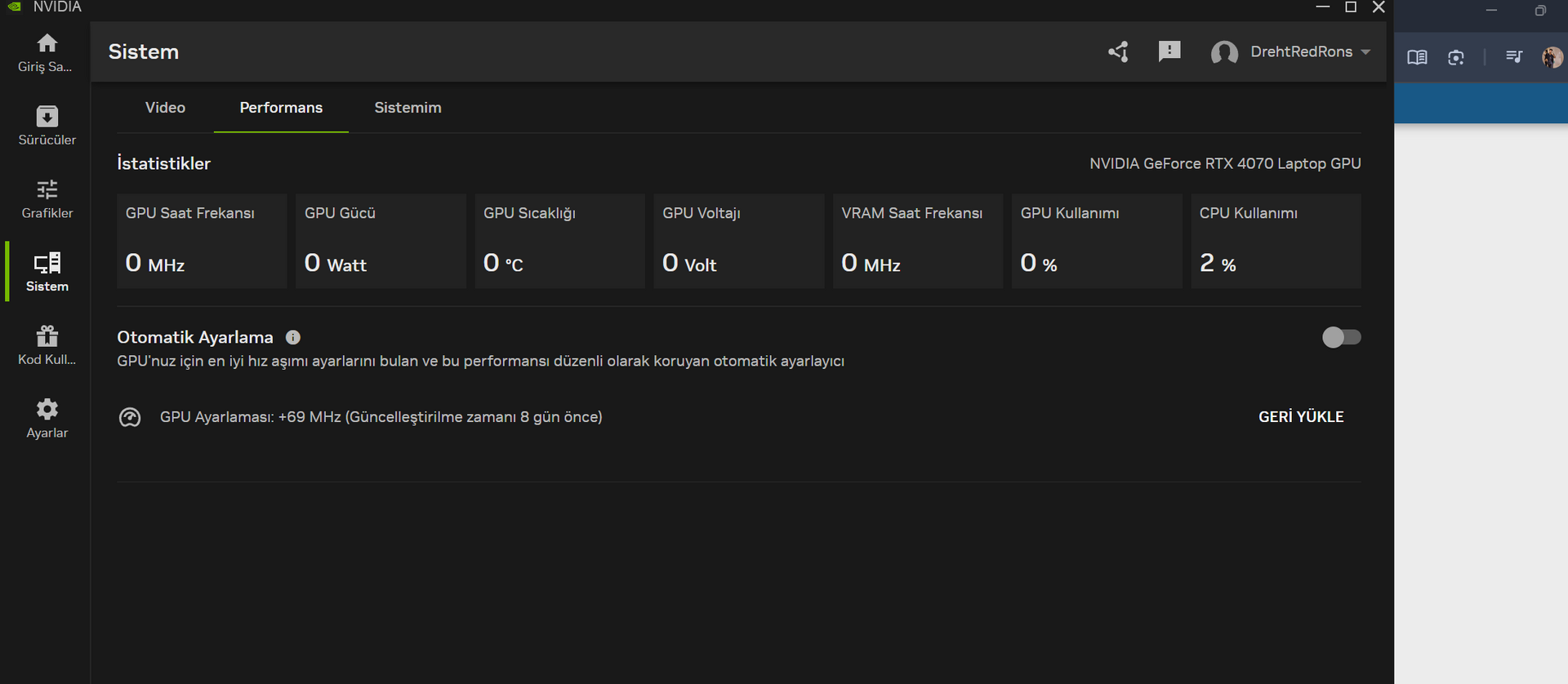Minimize the background browser window
The height and width of the screenshot is (684, 1568).
point(1491,11)
